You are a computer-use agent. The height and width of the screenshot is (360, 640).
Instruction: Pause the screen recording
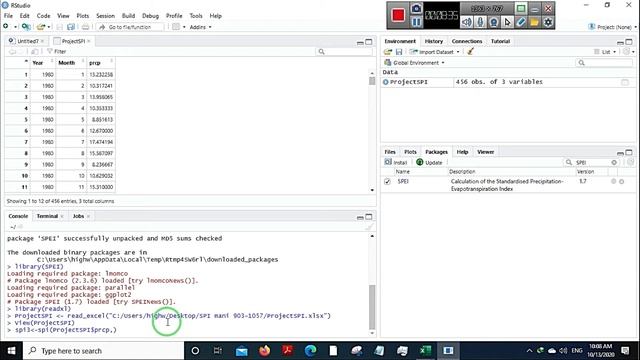coord(416,22)
